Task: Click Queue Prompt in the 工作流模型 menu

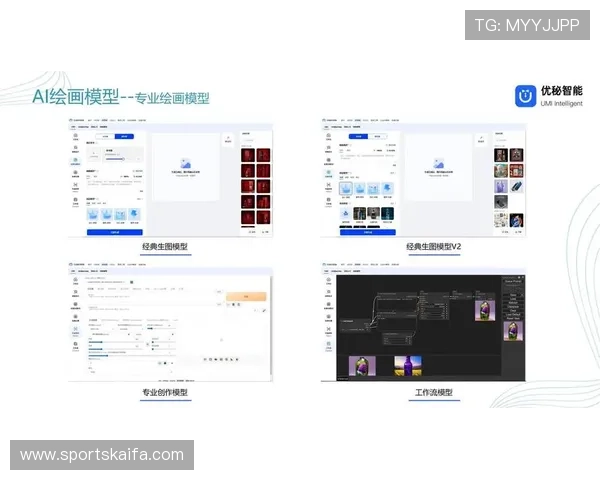Action: [x=513, y=281]
